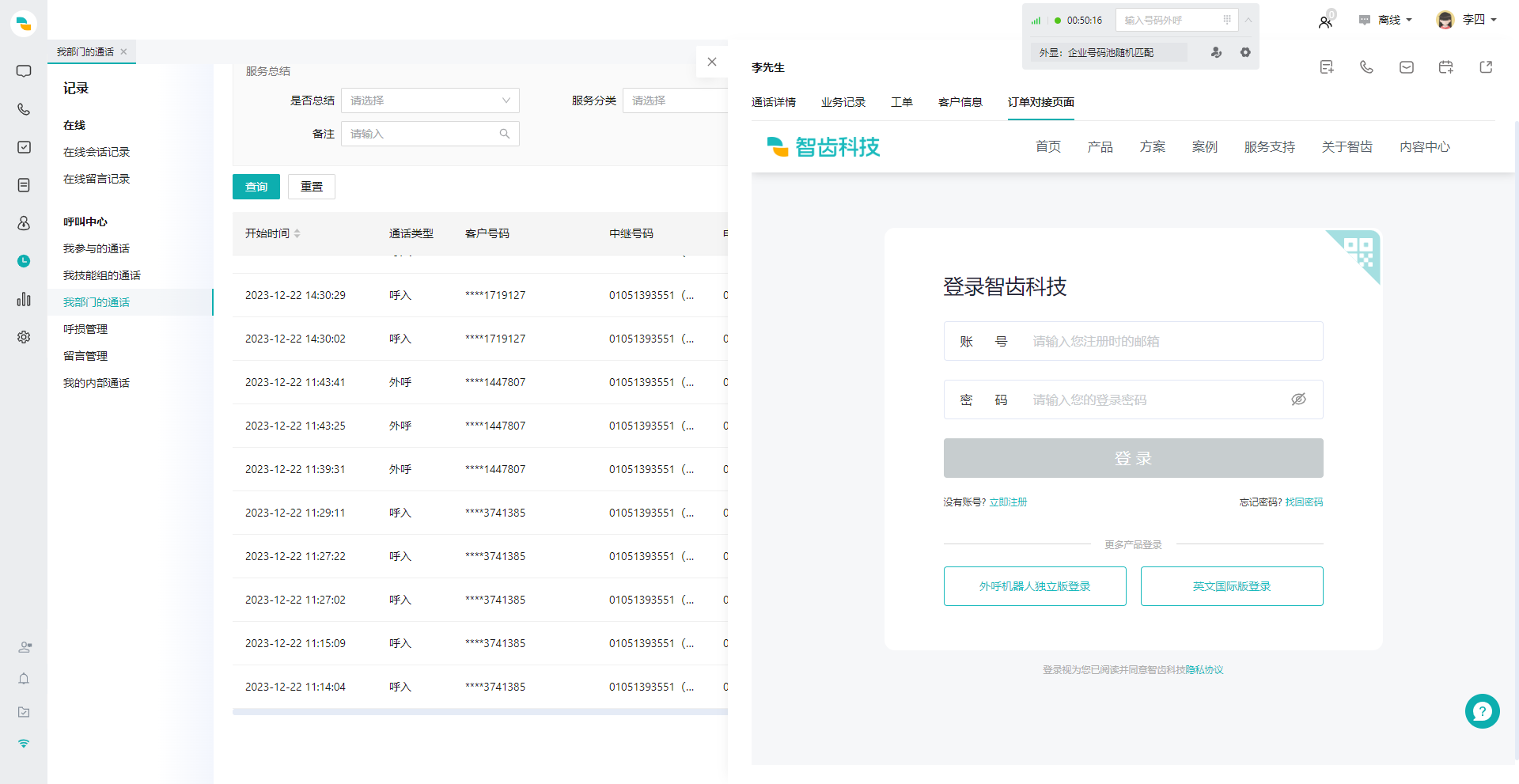Image resolution: width=1519 pixels, height=784 pixels.
Task: Sort by 开始时间 column arrows
Action: (x=297, y=233)
